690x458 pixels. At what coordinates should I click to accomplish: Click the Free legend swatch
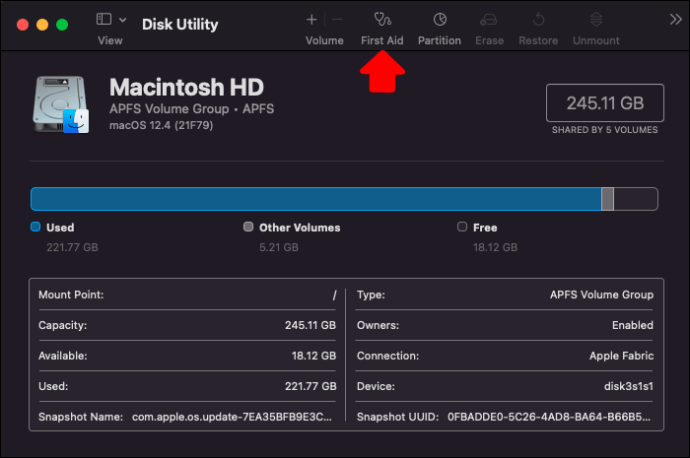point(462,227)
